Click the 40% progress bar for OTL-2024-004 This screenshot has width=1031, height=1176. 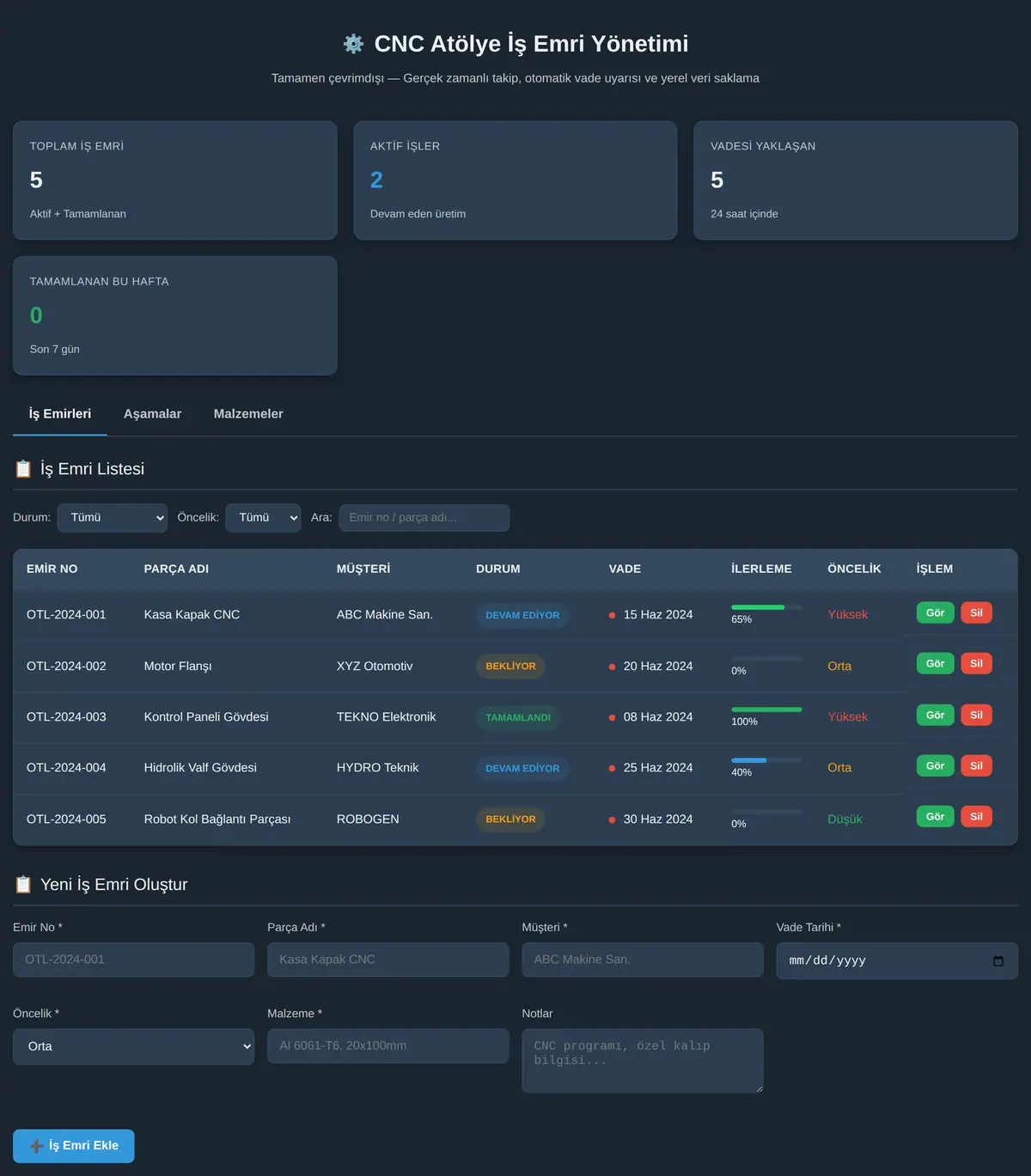(x=766, y=760)
